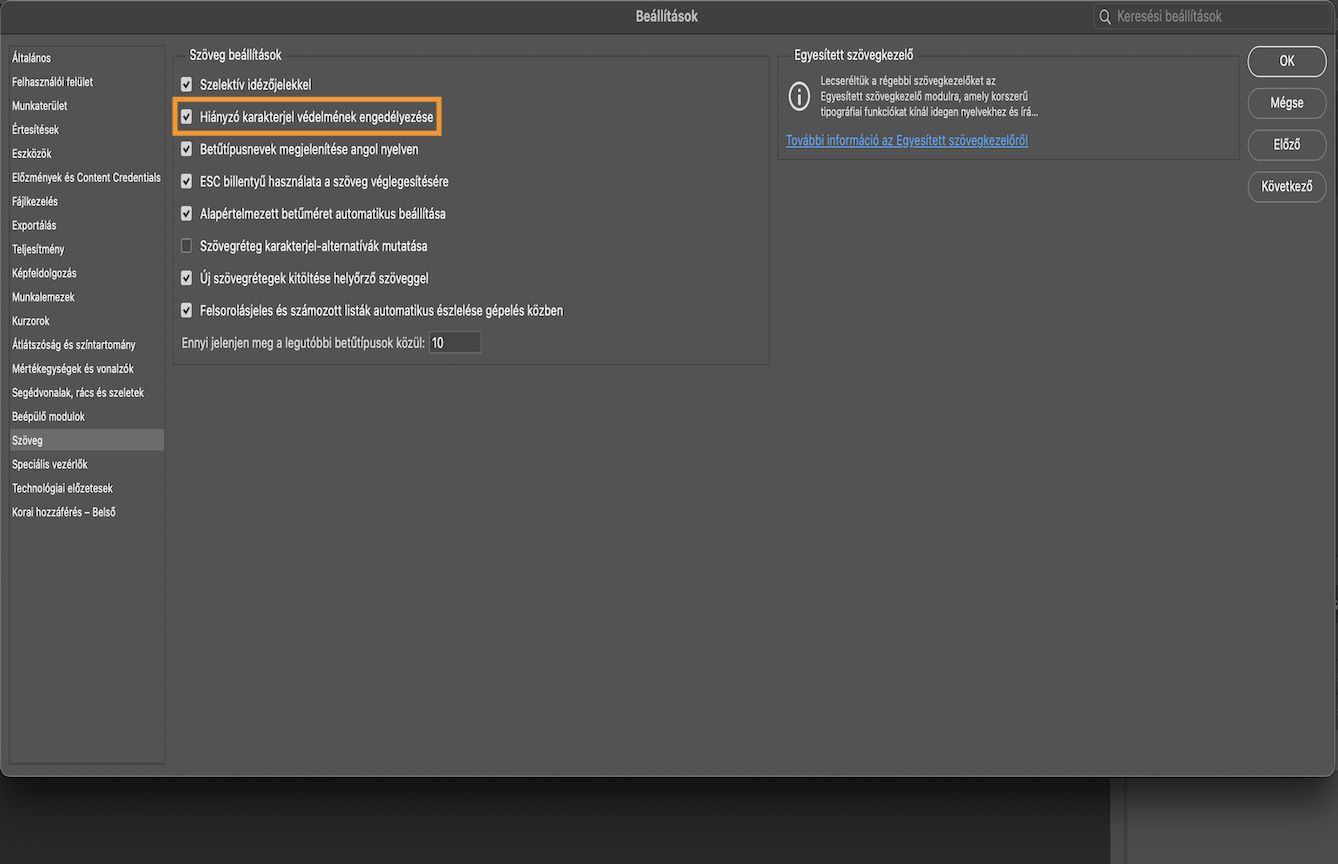
Task: Click the recent fonts number field
Action: [455, 343]
